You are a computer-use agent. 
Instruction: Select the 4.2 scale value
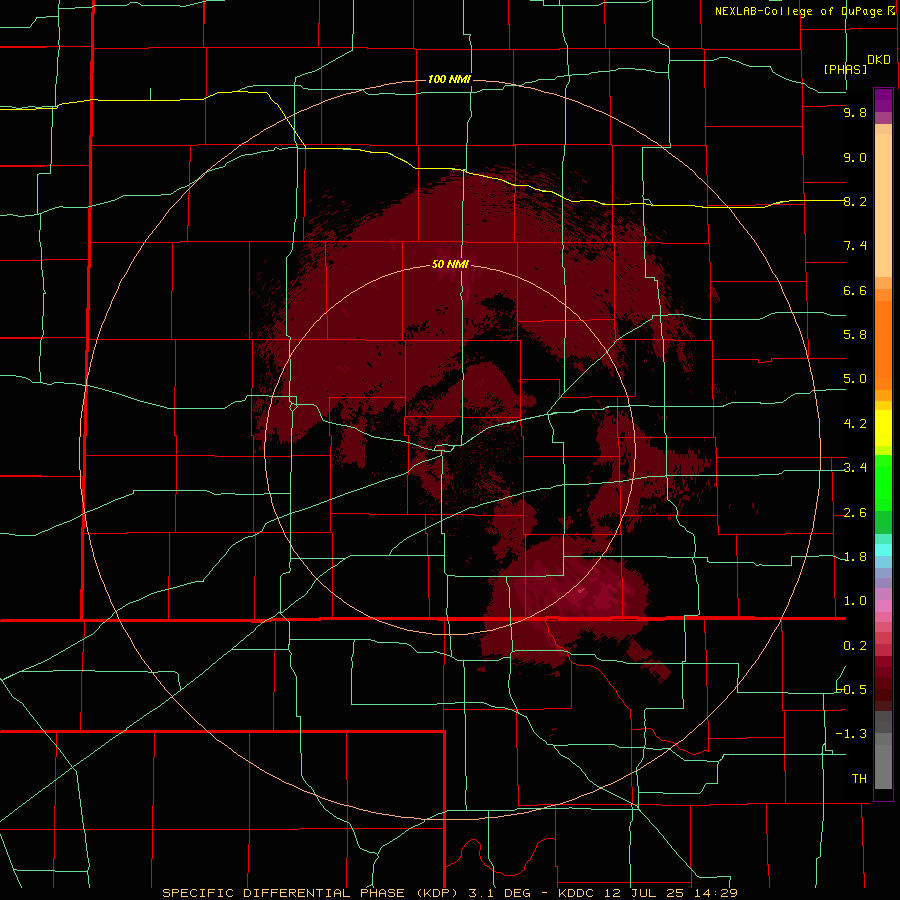click(x=855, y=424)
